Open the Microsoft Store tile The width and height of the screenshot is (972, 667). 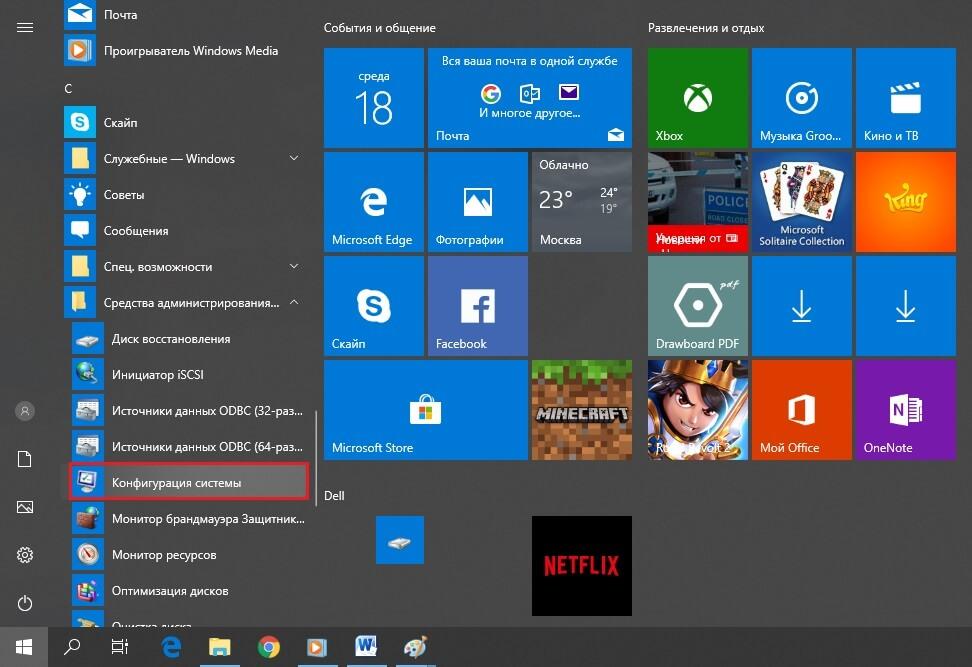coord(426,410)
